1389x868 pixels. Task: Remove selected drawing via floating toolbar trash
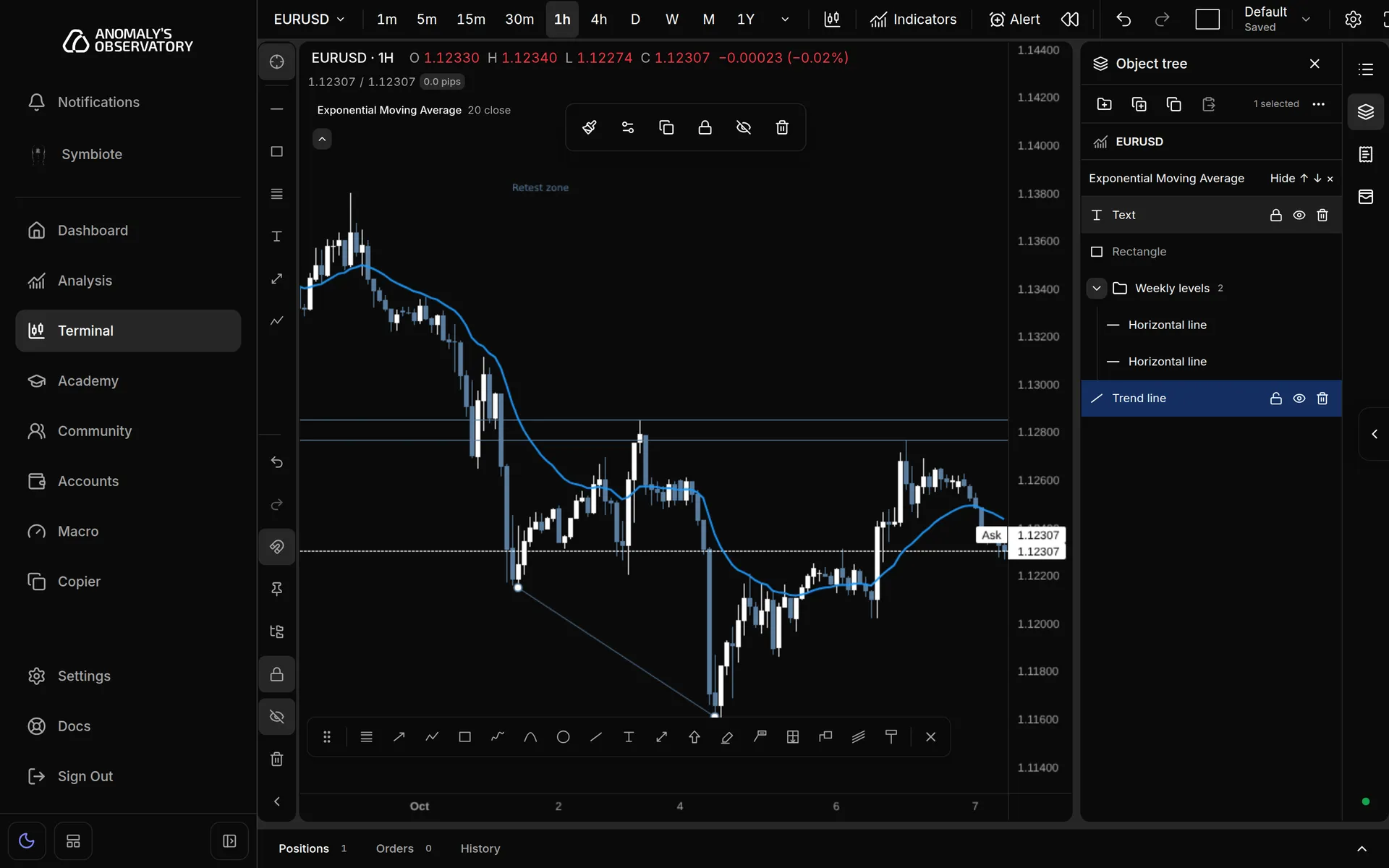[x=782, y=128]
